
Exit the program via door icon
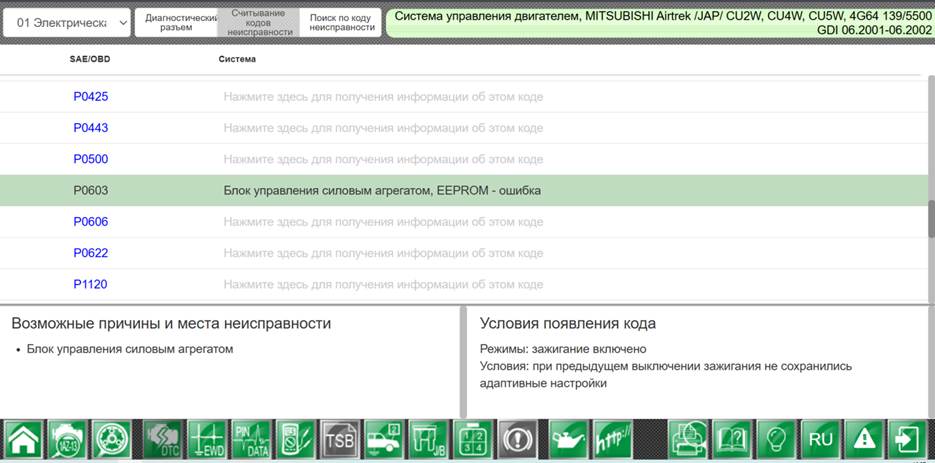click(908, 440)
